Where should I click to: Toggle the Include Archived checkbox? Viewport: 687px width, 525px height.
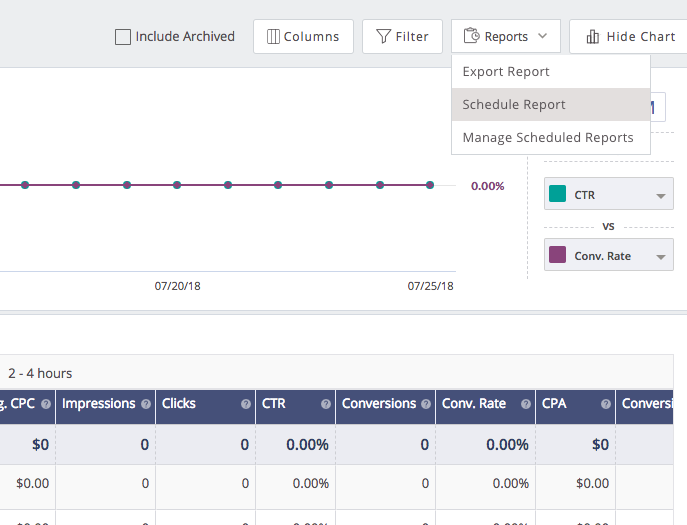[123, 37]
